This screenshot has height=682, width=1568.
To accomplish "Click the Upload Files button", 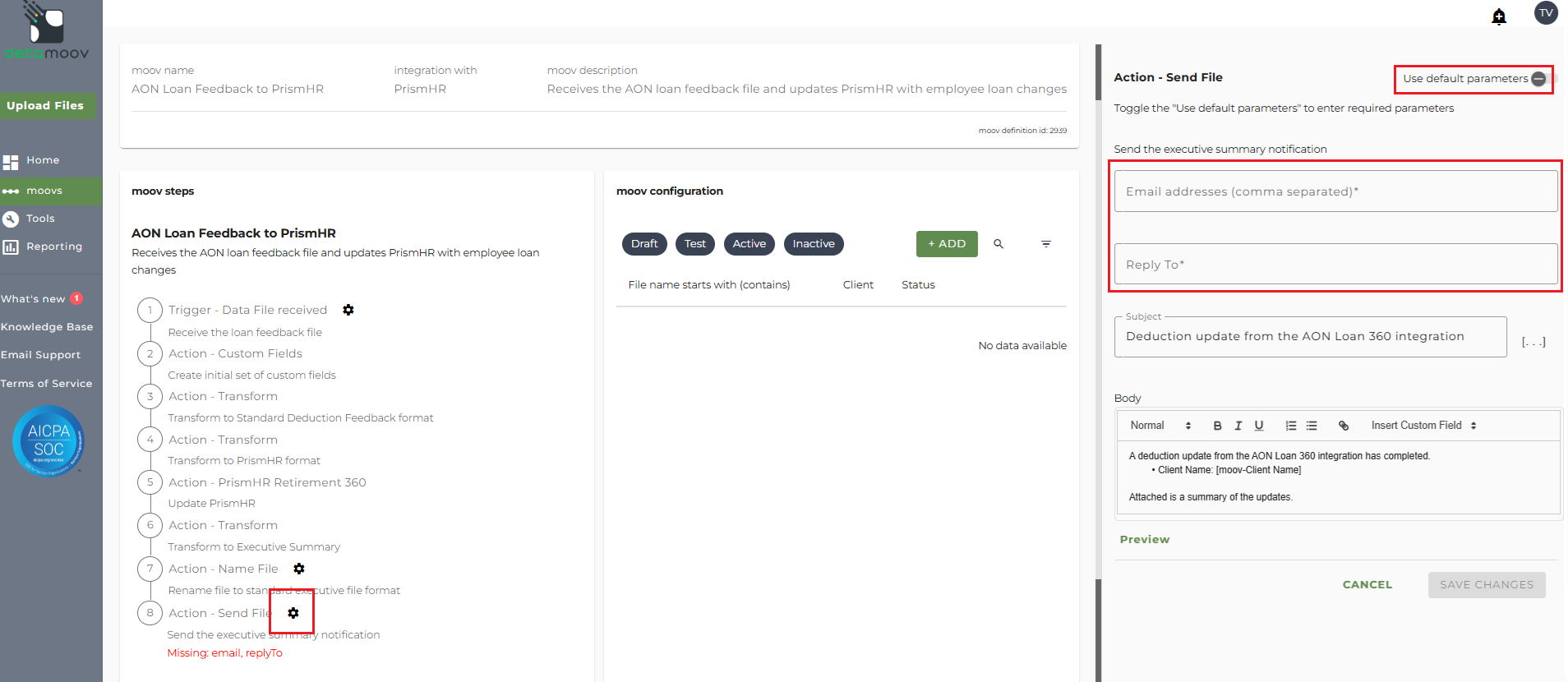I will (47, 106).
